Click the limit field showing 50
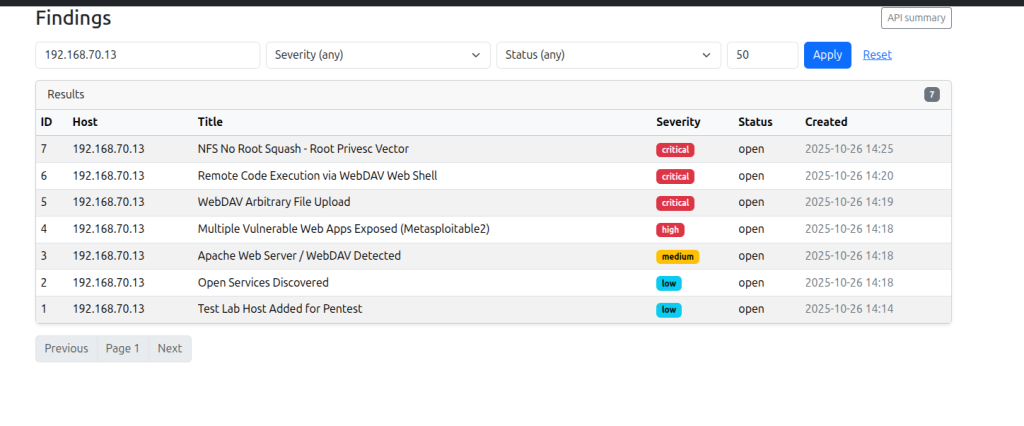The height and width of the screenshot is (426, 1024). click(762, 55)
